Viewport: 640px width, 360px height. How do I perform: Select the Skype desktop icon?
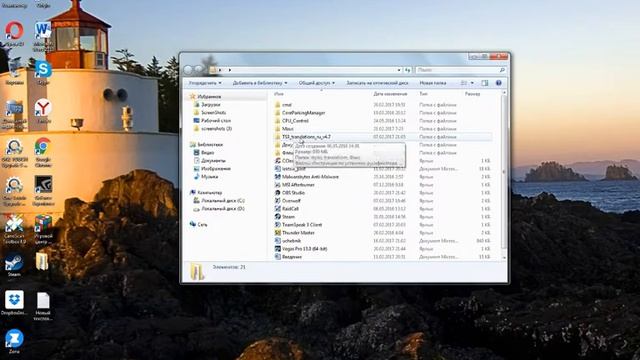(43, 72)
